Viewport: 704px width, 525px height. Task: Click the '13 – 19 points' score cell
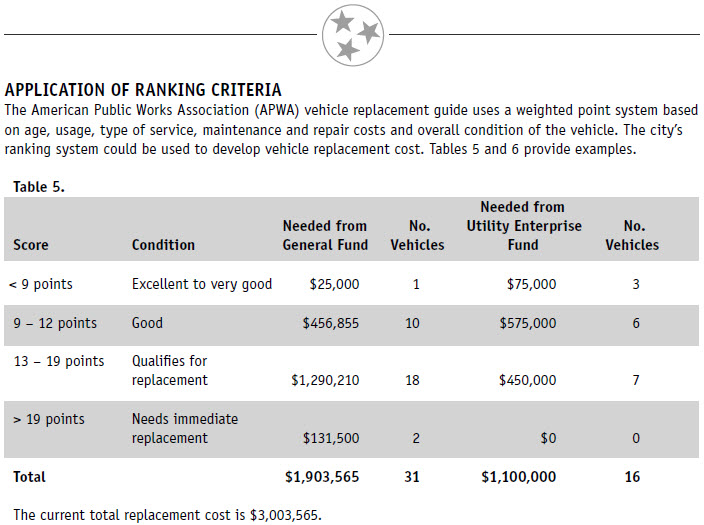[x=59, y=362]
